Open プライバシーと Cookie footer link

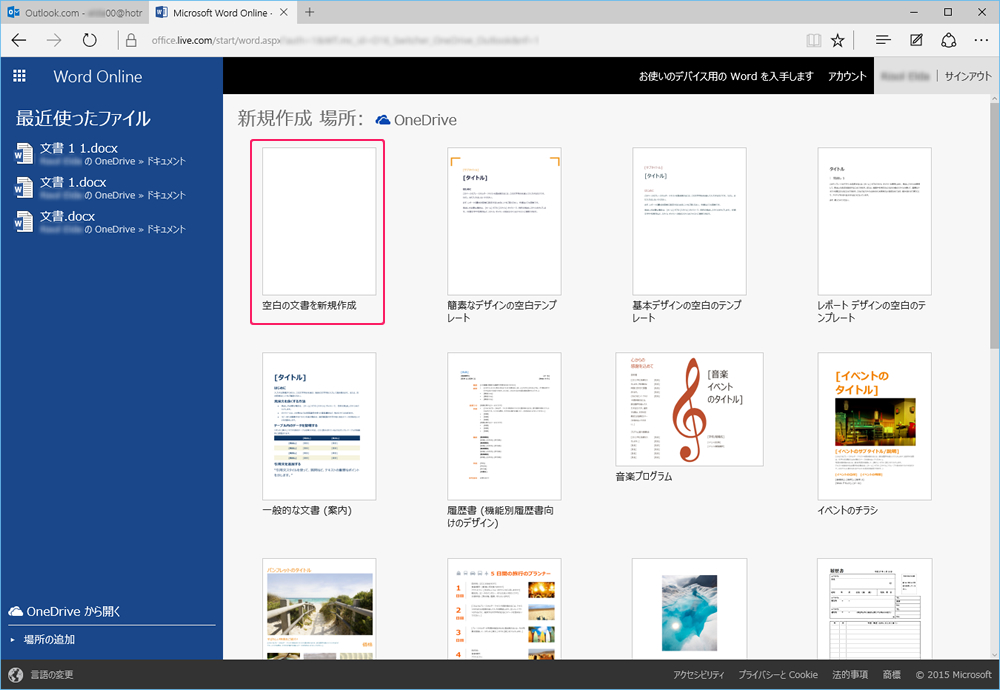point(777,675)
